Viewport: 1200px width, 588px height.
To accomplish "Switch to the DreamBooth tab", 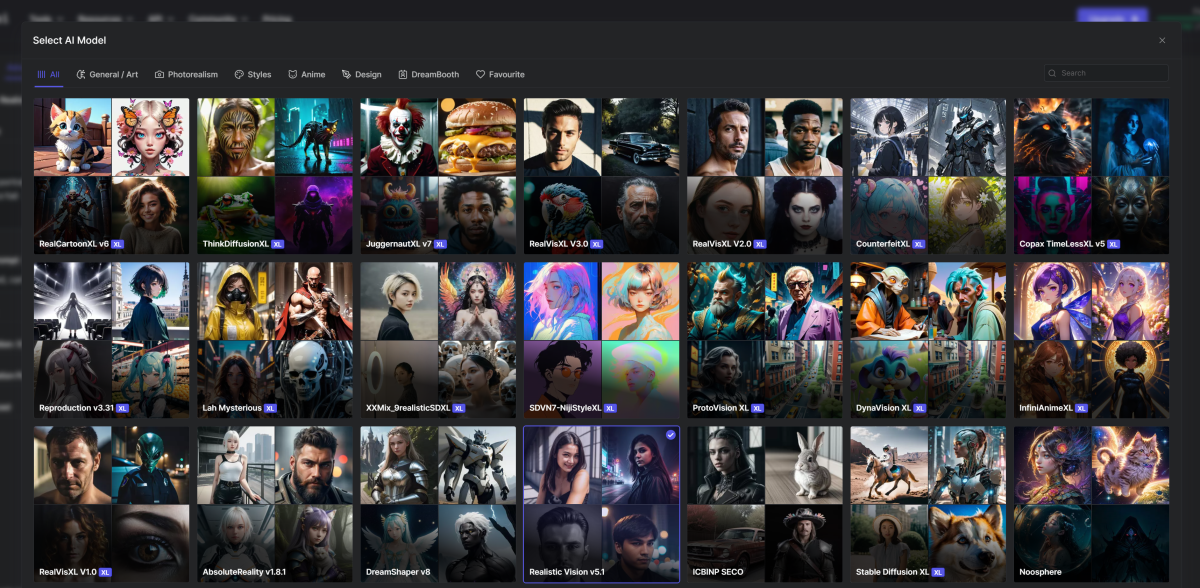I will point(429,74).
